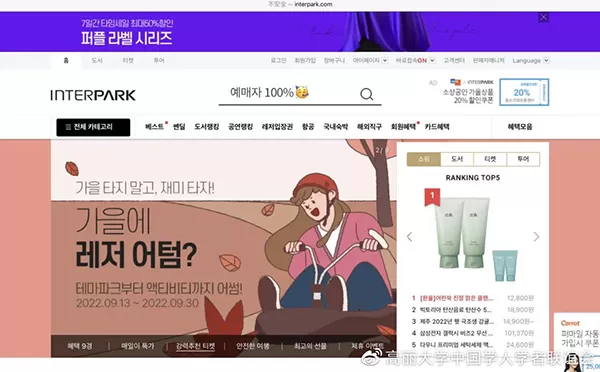
Task: Switch to 도서 tab in top bar
Action: (x=97, y=60)
